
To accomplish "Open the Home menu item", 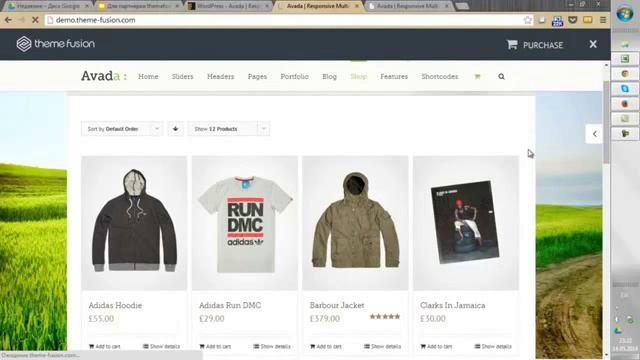I will [x=148, y=76].
